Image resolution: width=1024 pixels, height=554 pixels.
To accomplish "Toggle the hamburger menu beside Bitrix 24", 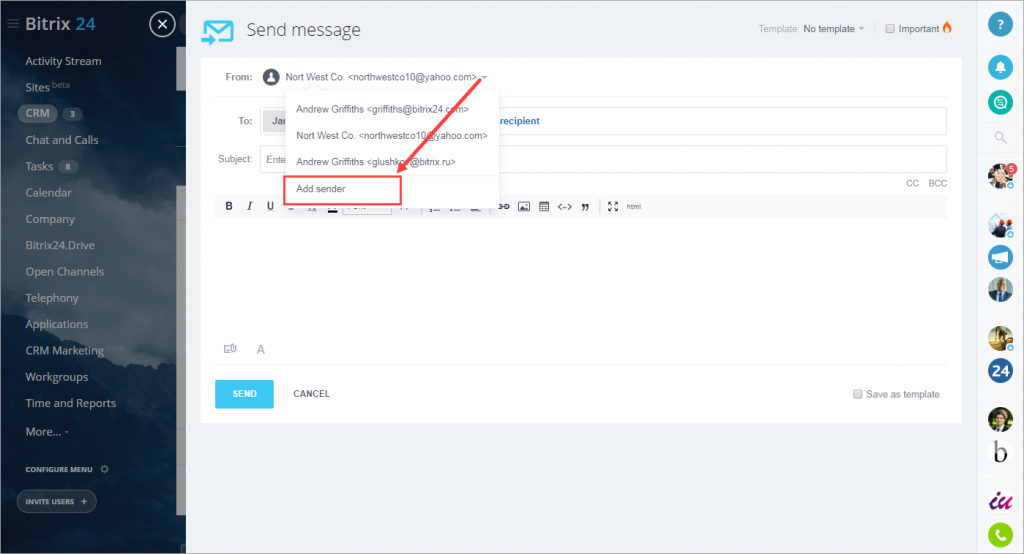I will tap(12, 24).
